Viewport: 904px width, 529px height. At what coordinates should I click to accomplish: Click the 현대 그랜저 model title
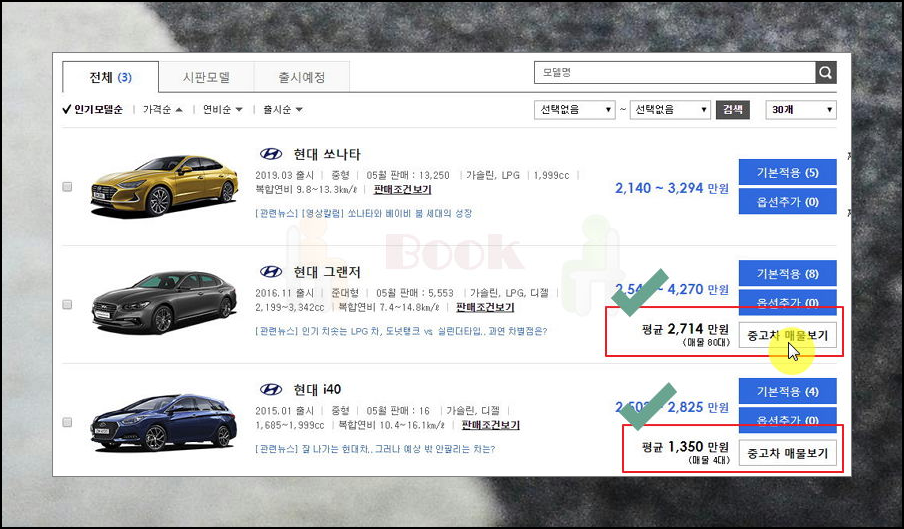pyautogui.click(x=327, y=271)
